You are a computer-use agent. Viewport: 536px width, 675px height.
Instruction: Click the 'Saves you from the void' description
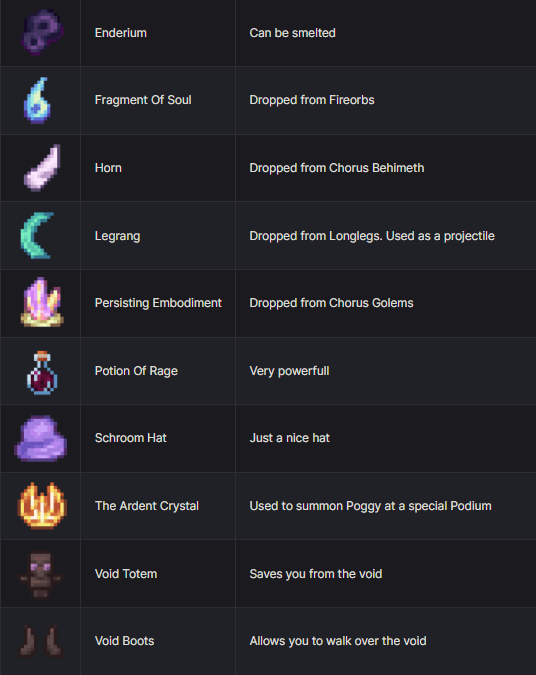316,574
